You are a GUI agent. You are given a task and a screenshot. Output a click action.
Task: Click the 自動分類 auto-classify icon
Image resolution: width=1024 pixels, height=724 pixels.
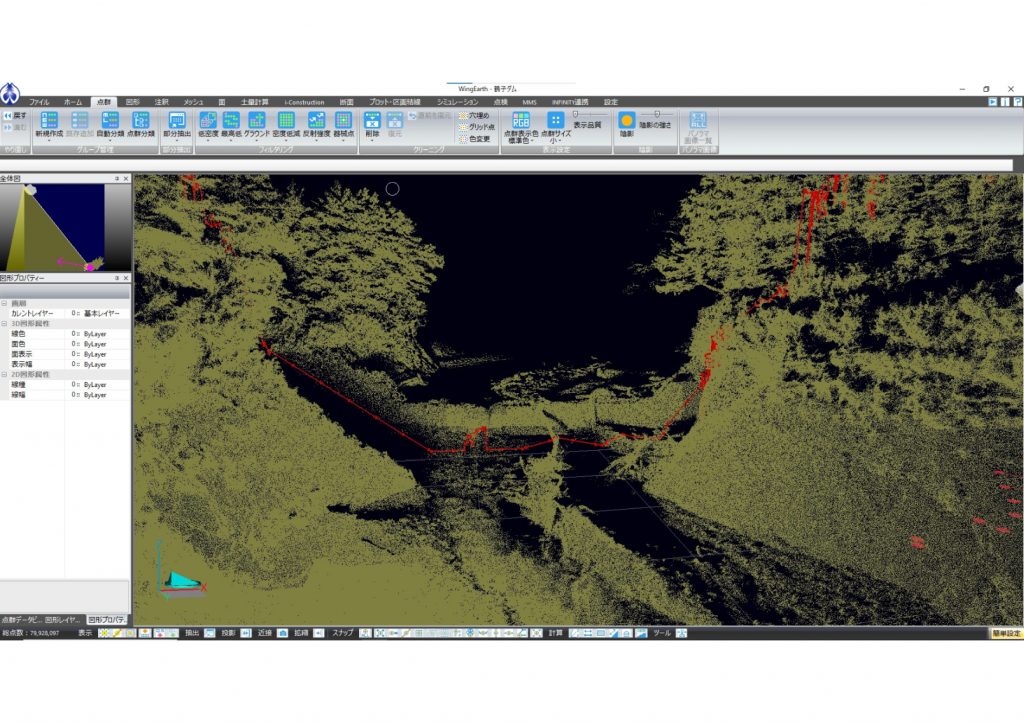tap(110, 121)
